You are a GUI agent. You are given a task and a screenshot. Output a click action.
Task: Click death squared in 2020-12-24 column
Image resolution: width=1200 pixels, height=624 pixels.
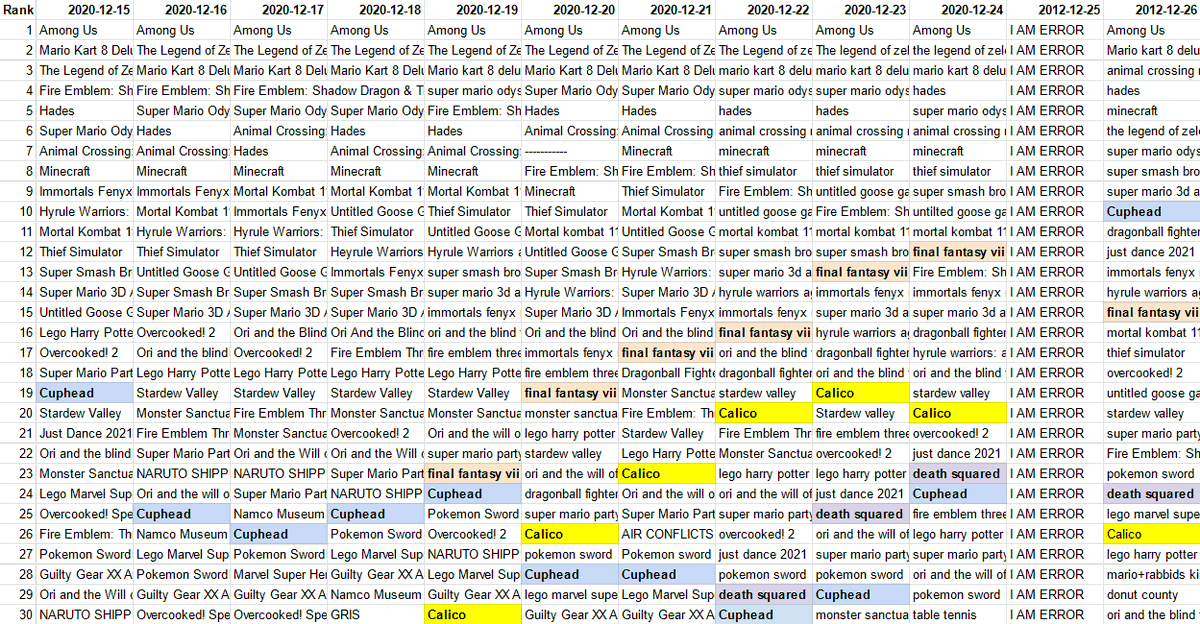[x=958, y=474]
